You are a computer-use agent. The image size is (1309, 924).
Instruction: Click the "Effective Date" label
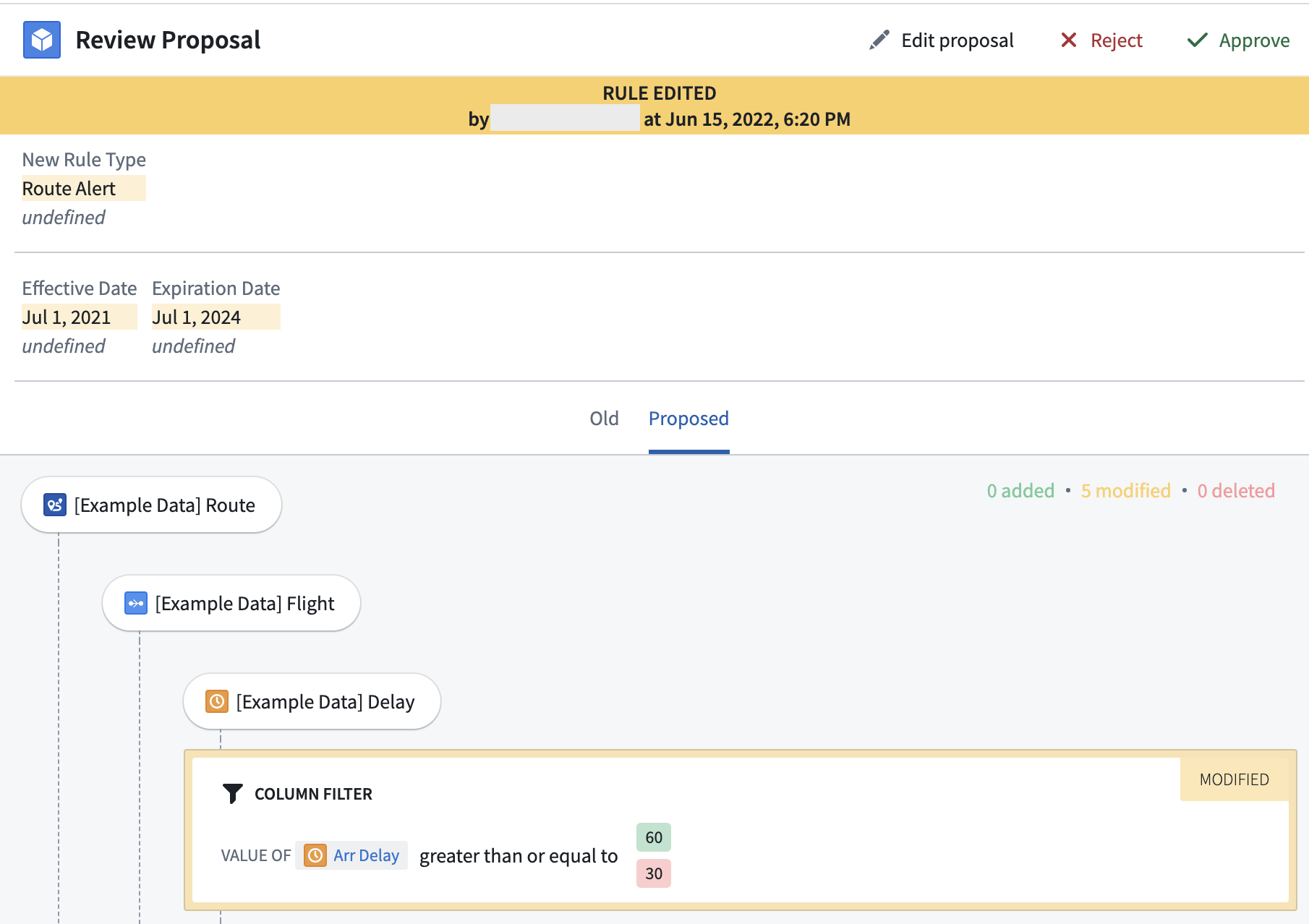80,288
